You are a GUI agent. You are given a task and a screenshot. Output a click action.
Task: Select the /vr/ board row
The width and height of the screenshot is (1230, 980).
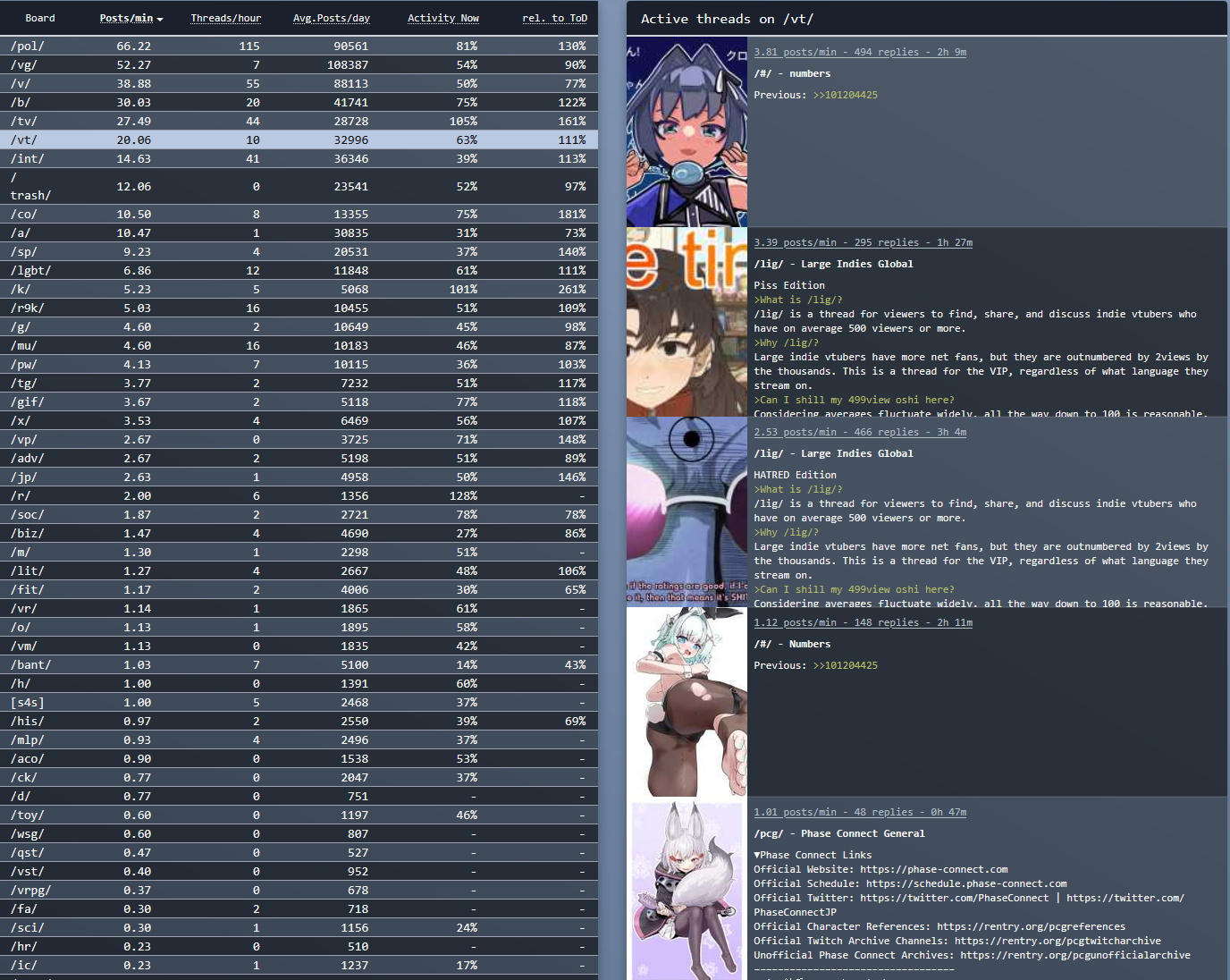click(x=299, y=608)
